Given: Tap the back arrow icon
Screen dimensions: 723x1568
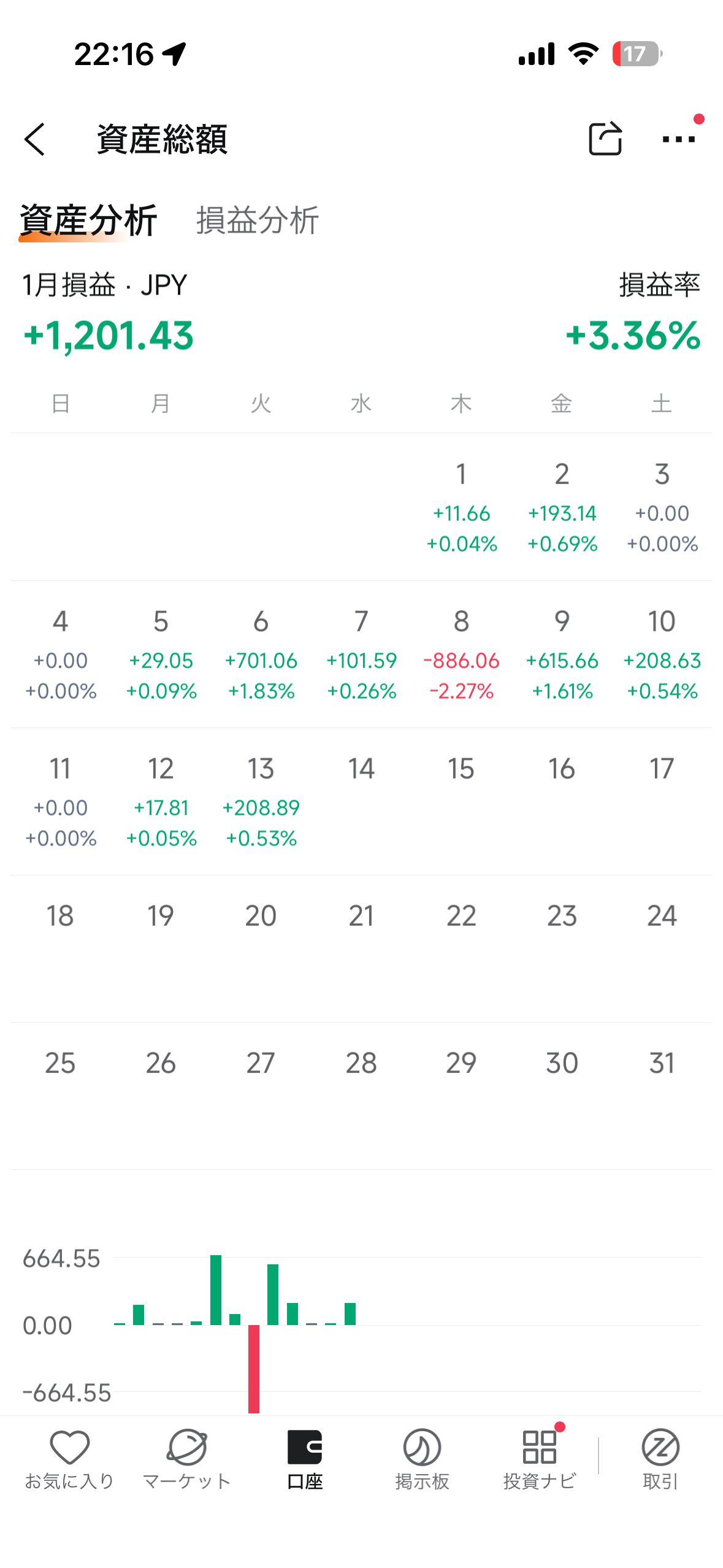Looking at the screenshot, I should click(x=36, y=139).
